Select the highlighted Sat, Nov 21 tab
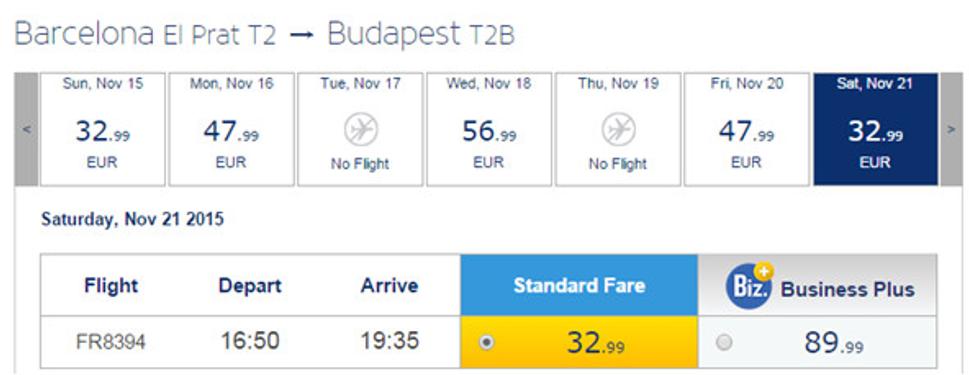This screenshot has height=375, width=969. 875,129
